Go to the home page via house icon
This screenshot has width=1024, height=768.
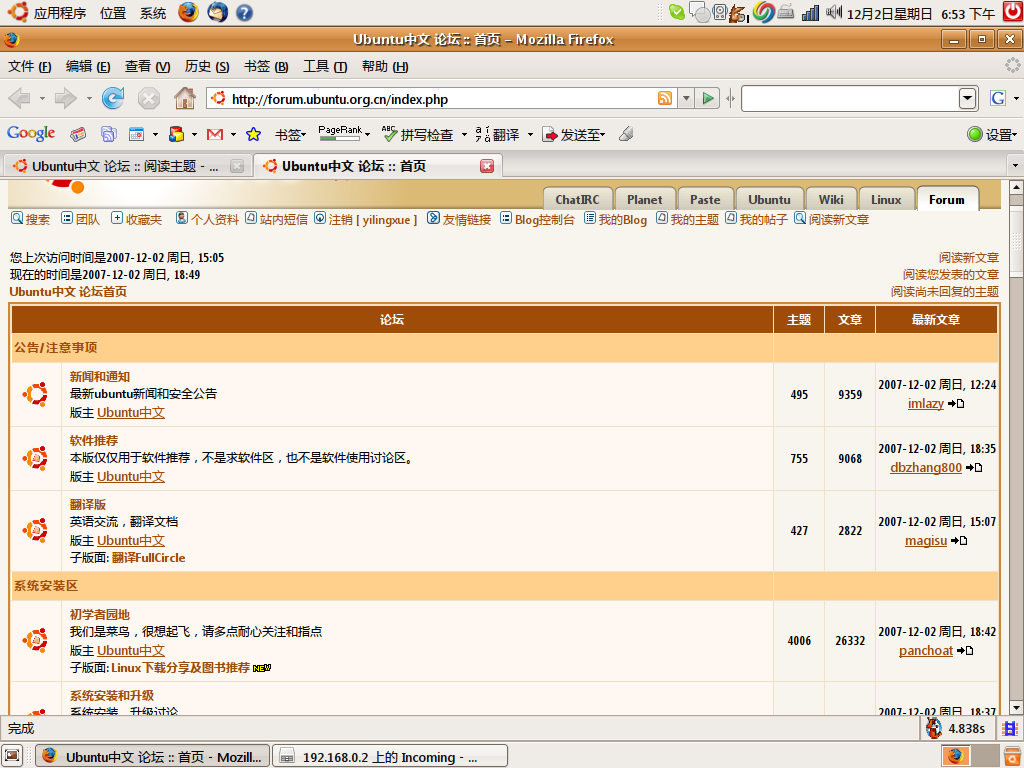coord(185,99)
